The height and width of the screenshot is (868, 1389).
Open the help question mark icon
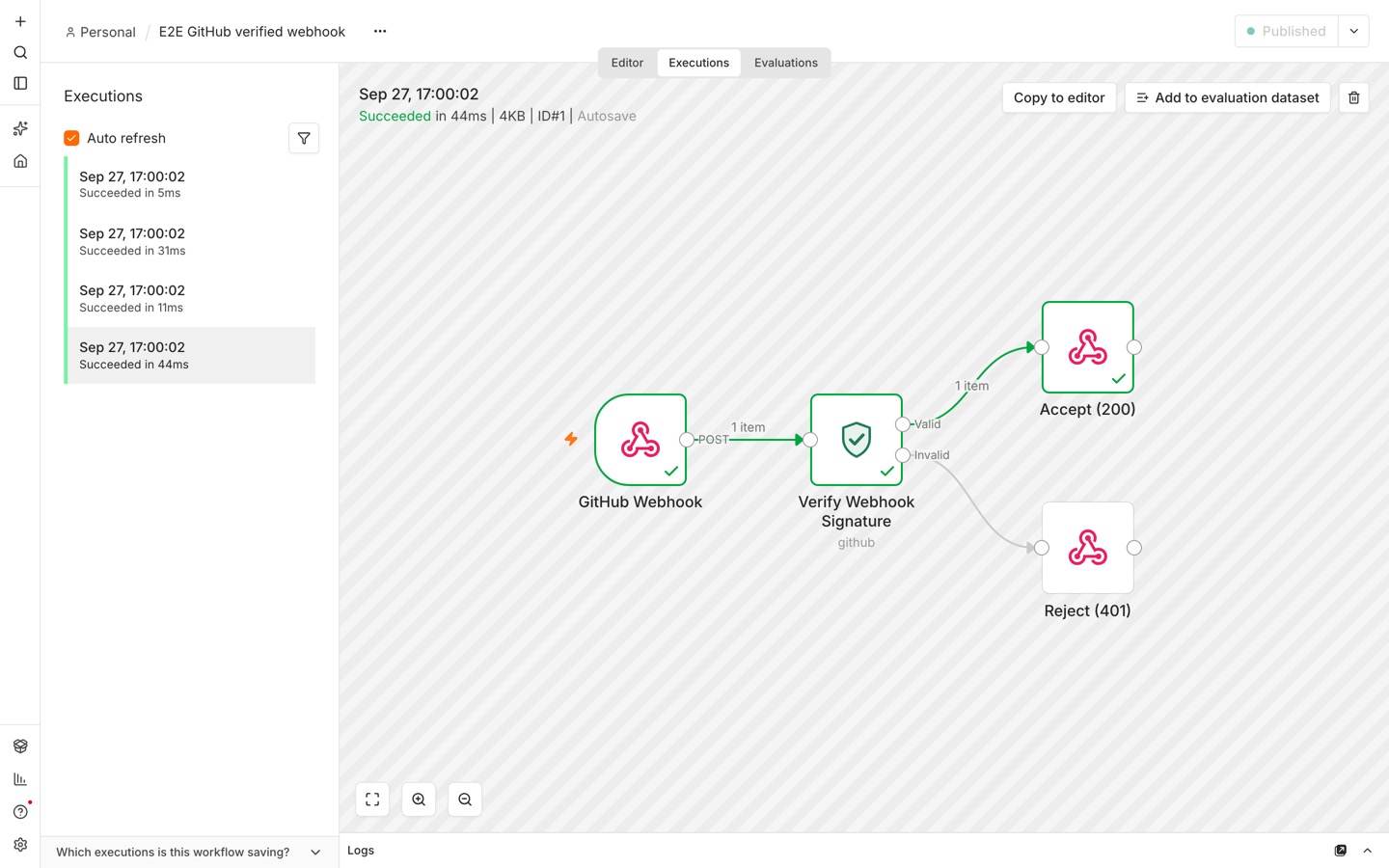[x=20, y=811]
